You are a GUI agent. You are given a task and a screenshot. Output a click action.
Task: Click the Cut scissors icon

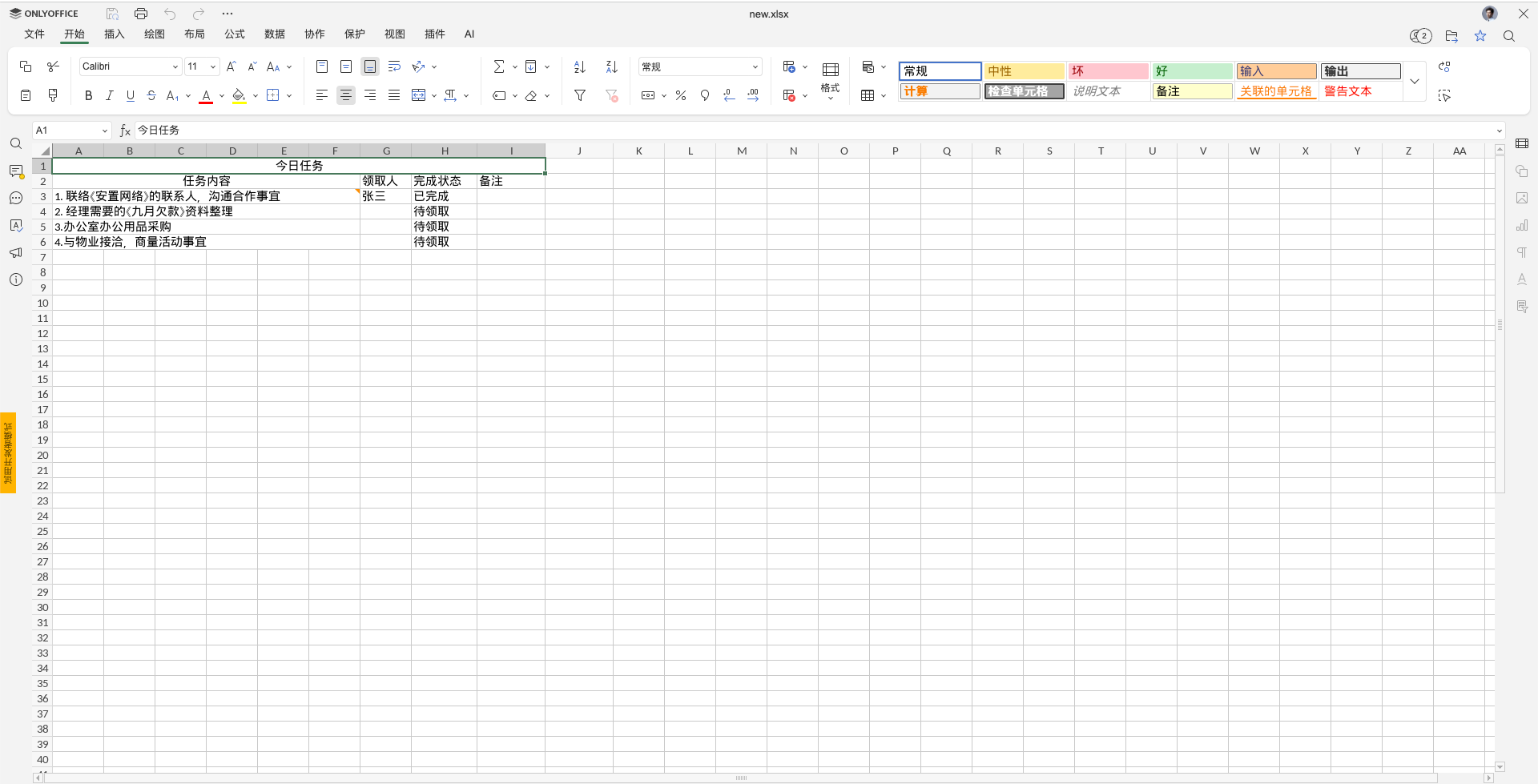click(53, 66)
